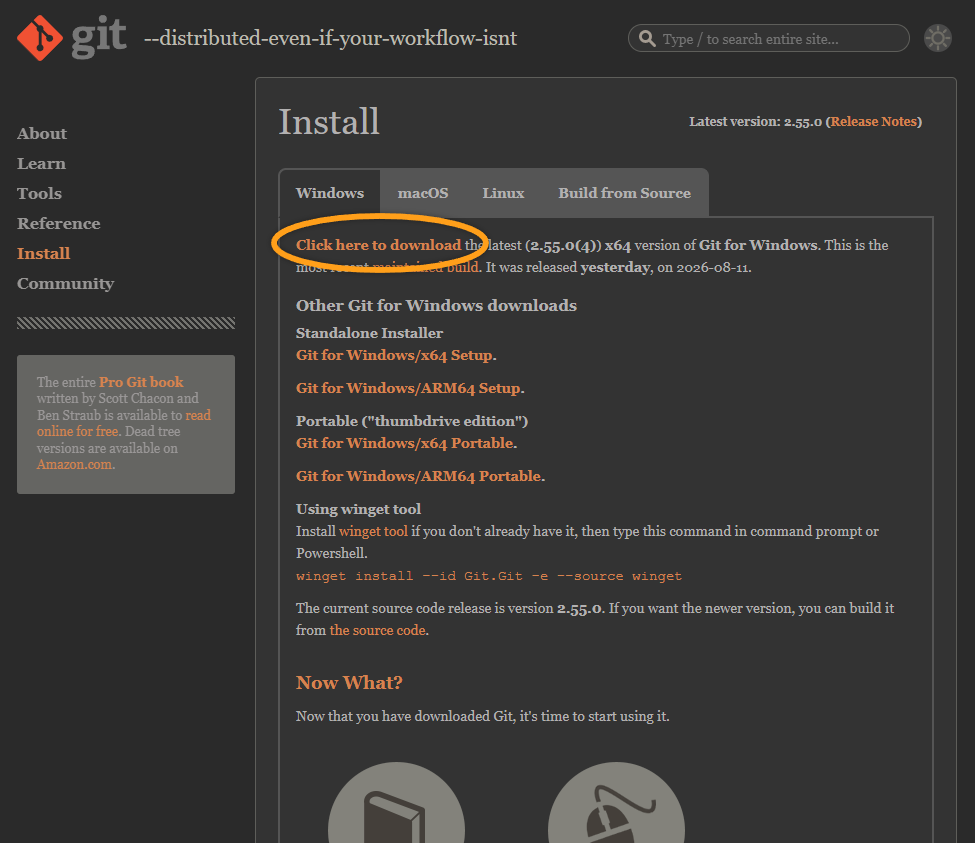The height and width of the screenshot is (843, 975).
Task: Click the --distributed-even-if-your-workflow-isnt tagline
Action: (x=330, y=39)
